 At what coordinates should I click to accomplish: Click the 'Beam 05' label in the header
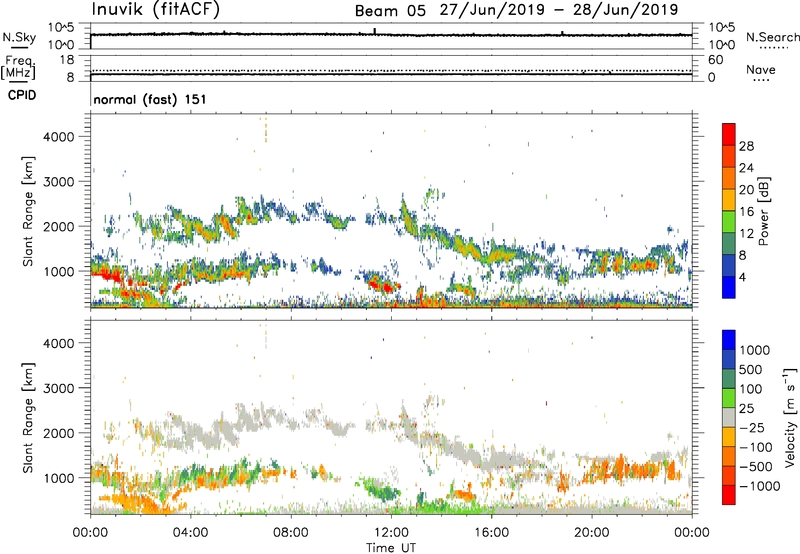coord(390,11)
